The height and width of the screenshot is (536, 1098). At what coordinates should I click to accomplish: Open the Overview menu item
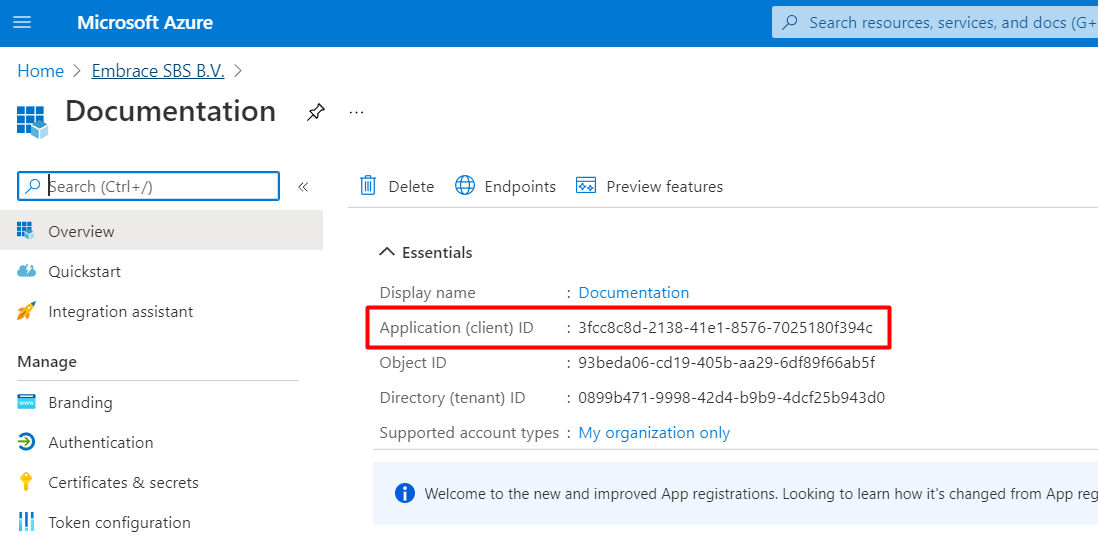(162, 231)
